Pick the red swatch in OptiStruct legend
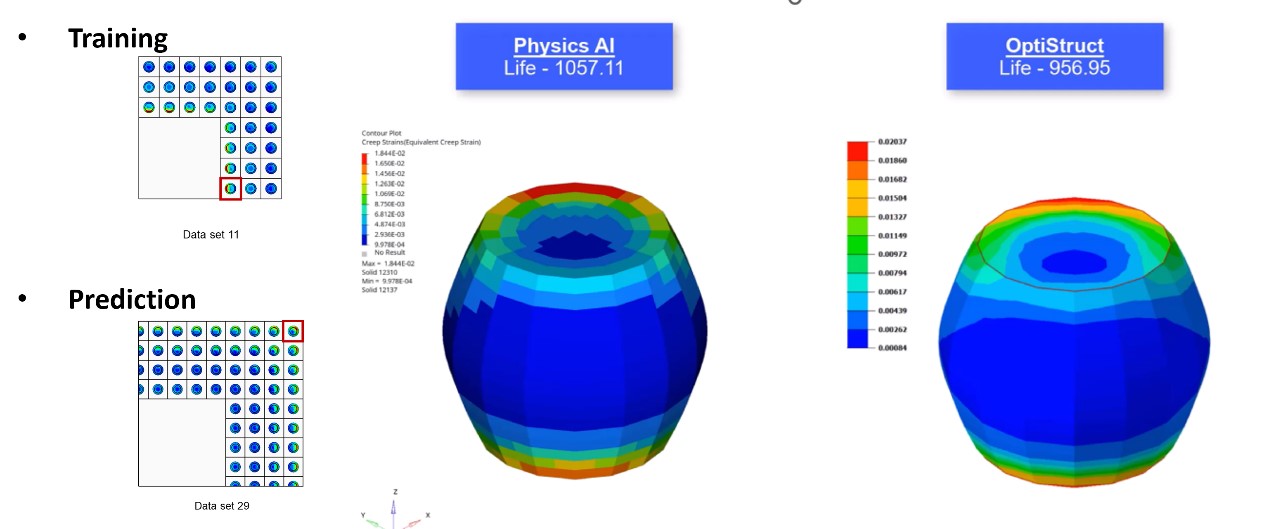Image resolution: width=1269 pixels, height=529 pixels. pyautogui.click(x=857, y=151)
